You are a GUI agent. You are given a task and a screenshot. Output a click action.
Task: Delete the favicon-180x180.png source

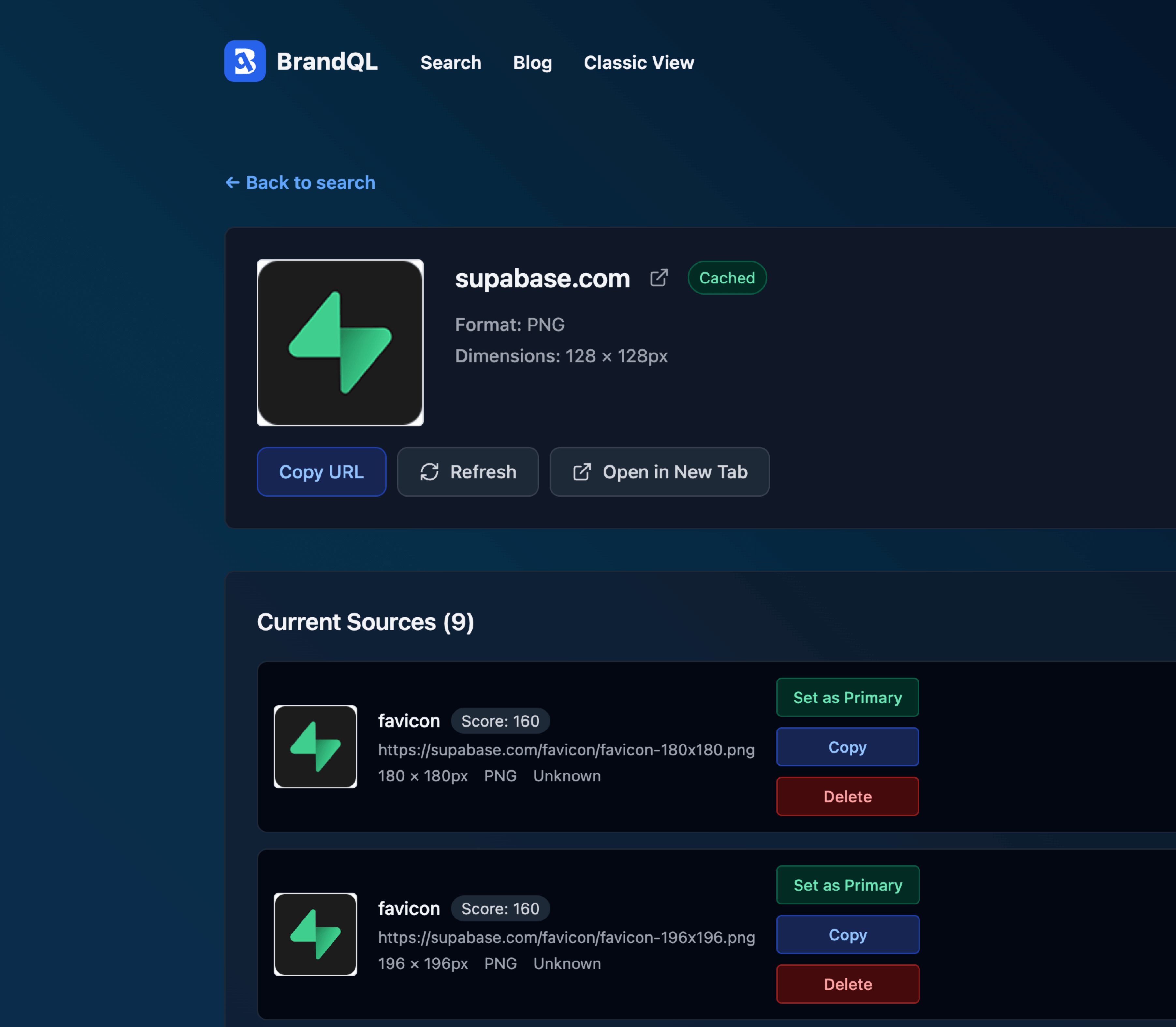pos(847,797)
